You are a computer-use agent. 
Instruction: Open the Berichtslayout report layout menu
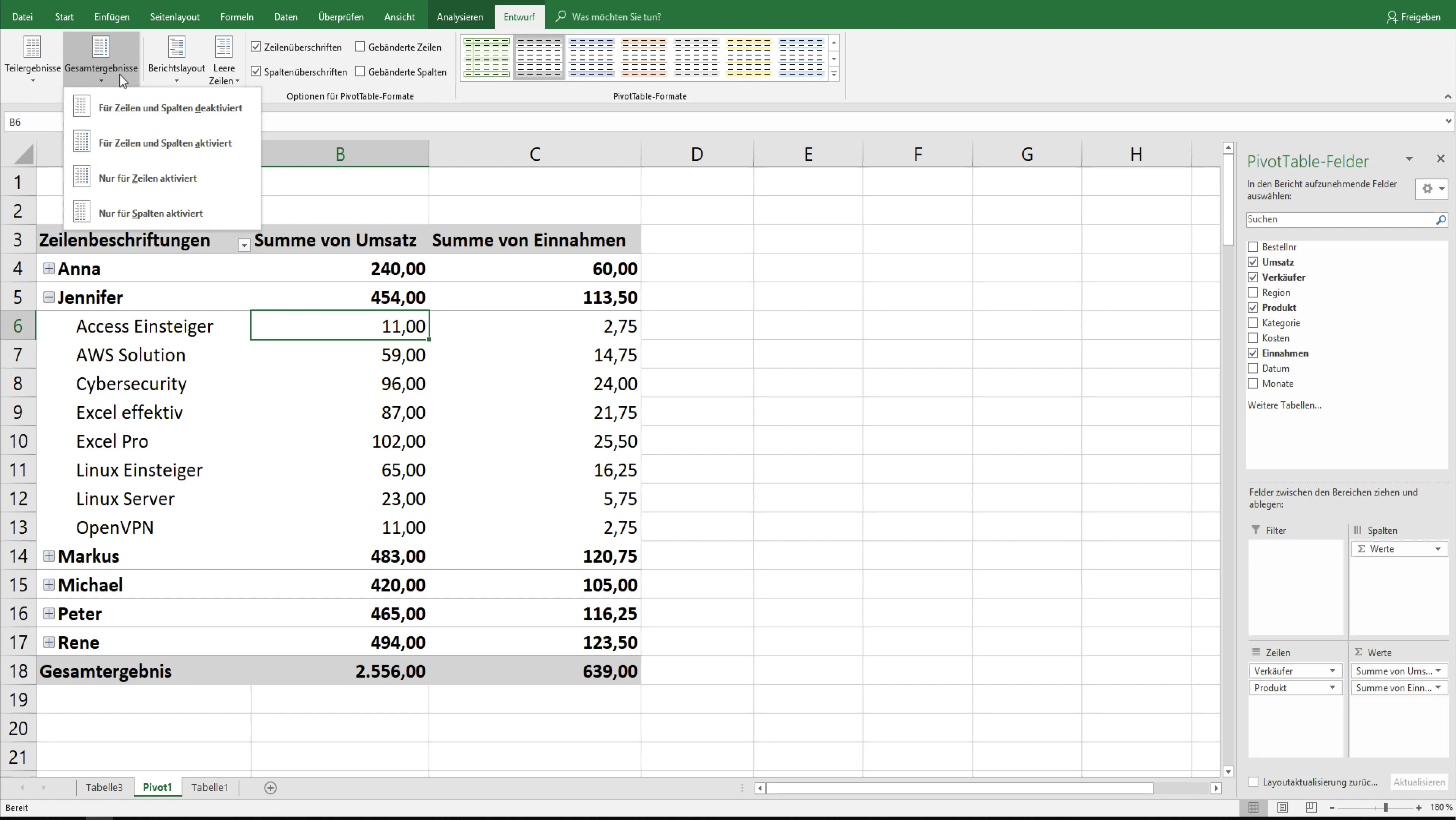tap(176, 59)
